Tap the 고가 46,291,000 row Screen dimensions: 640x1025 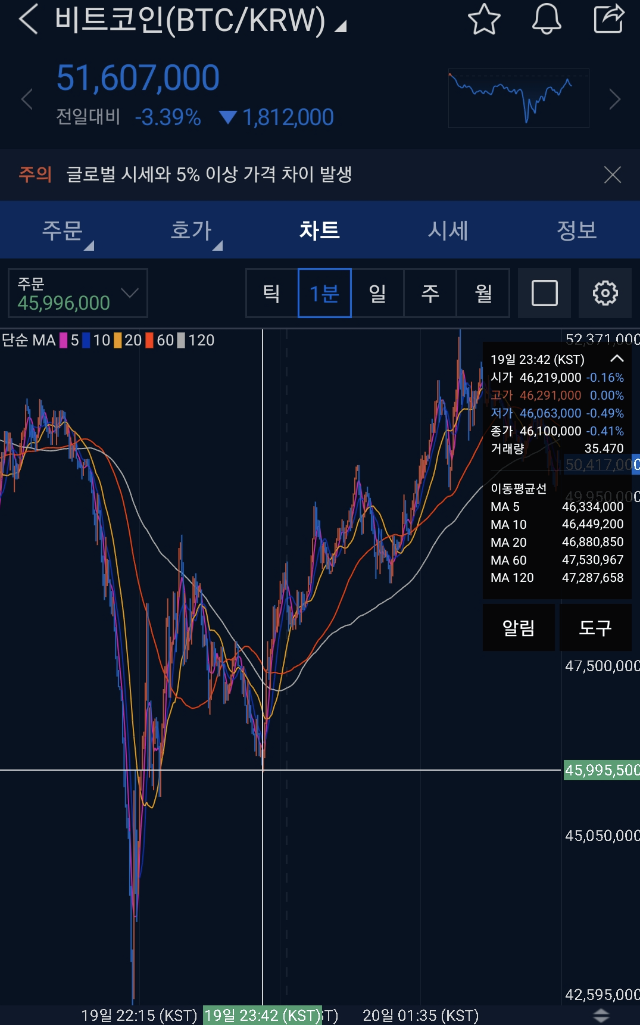point(557,395)
